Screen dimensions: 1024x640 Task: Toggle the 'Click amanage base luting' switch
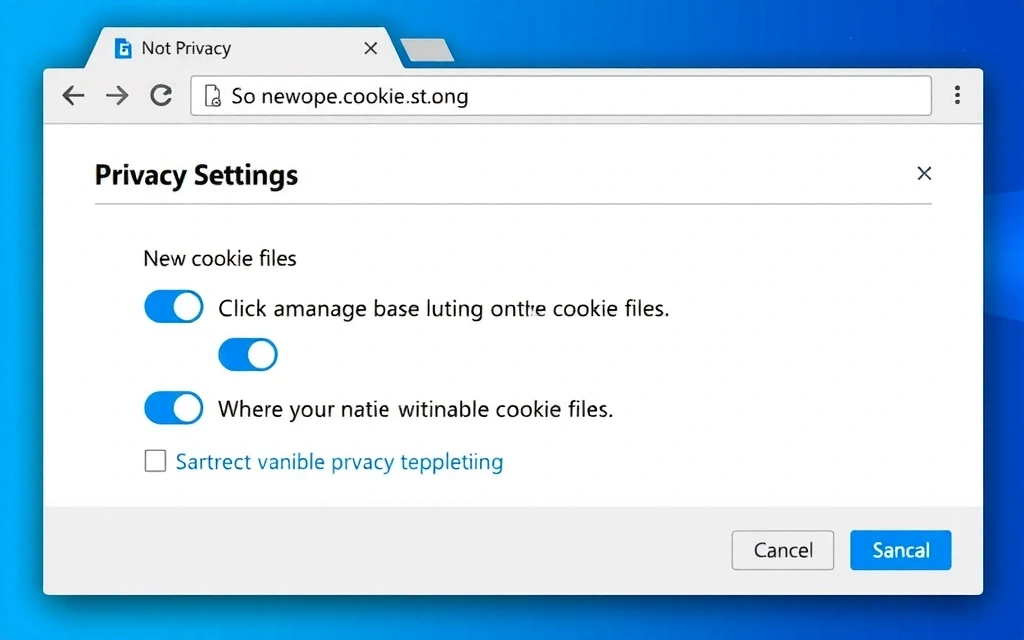coord(174,308)
